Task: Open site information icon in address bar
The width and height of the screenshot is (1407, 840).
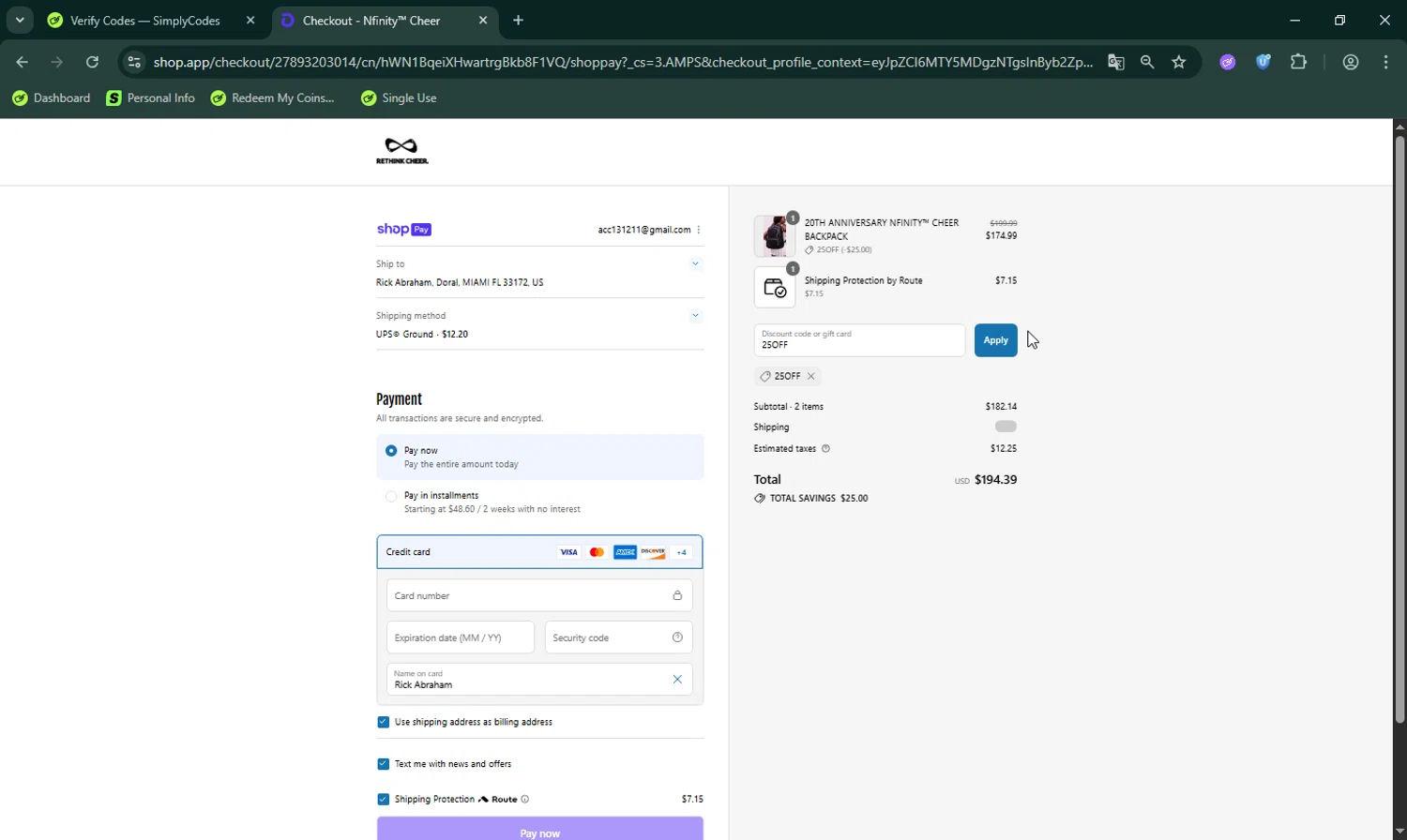Action: tap(134, 62)
